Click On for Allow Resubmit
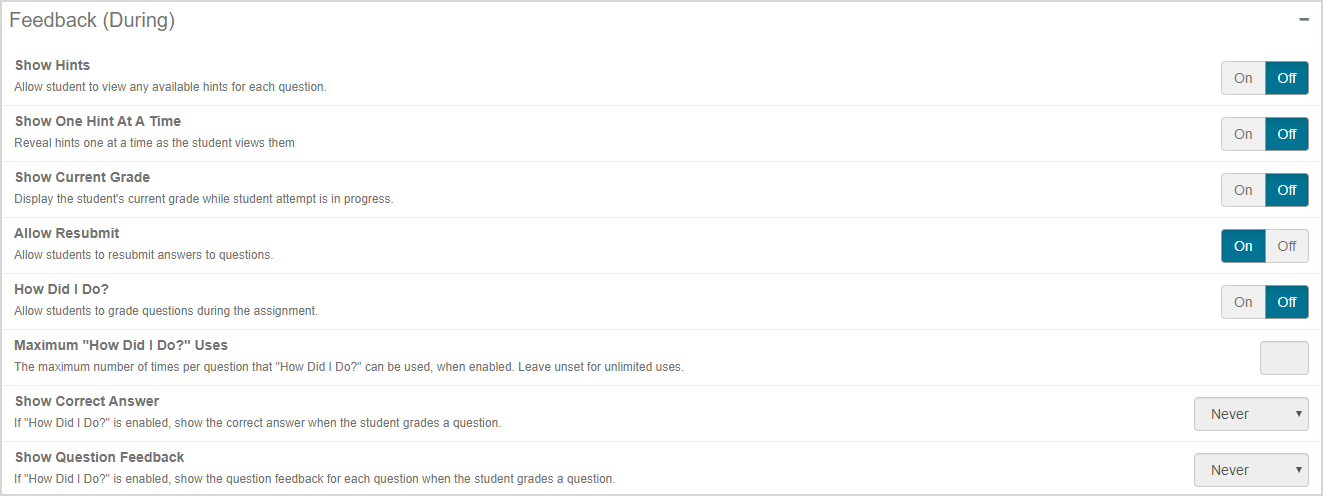The image size is (1323, 496). click(1243, 246)
